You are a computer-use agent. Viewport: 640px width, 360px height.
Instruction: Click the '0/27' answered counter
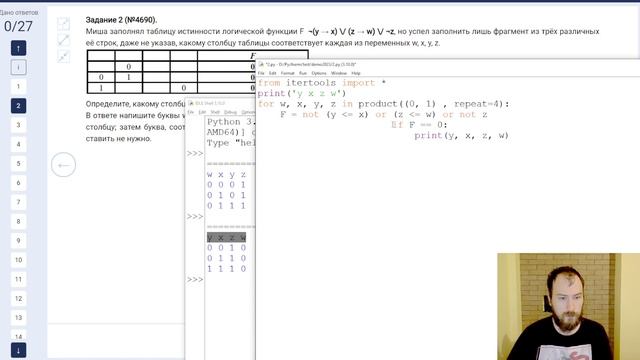(x=18, y=27)
